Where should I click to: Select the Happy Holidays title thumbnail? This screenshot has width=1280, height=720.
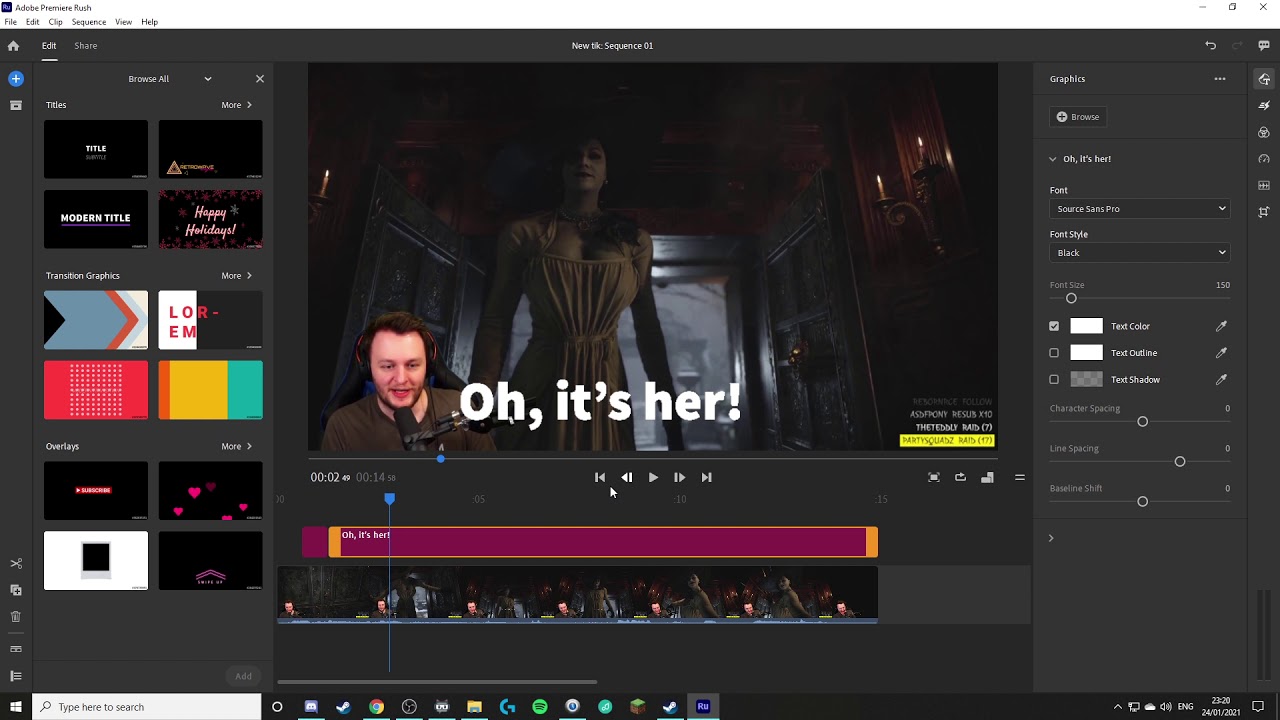[x=210, y=219]
